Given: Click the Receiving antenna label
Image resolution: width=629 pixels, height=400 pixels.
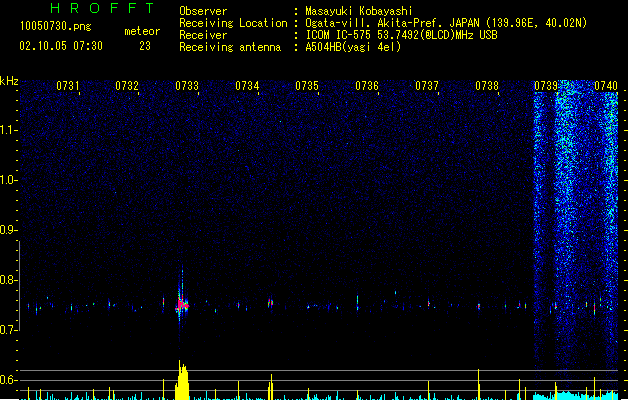Looking at the screenshot, I should click(x=230, y=47).
